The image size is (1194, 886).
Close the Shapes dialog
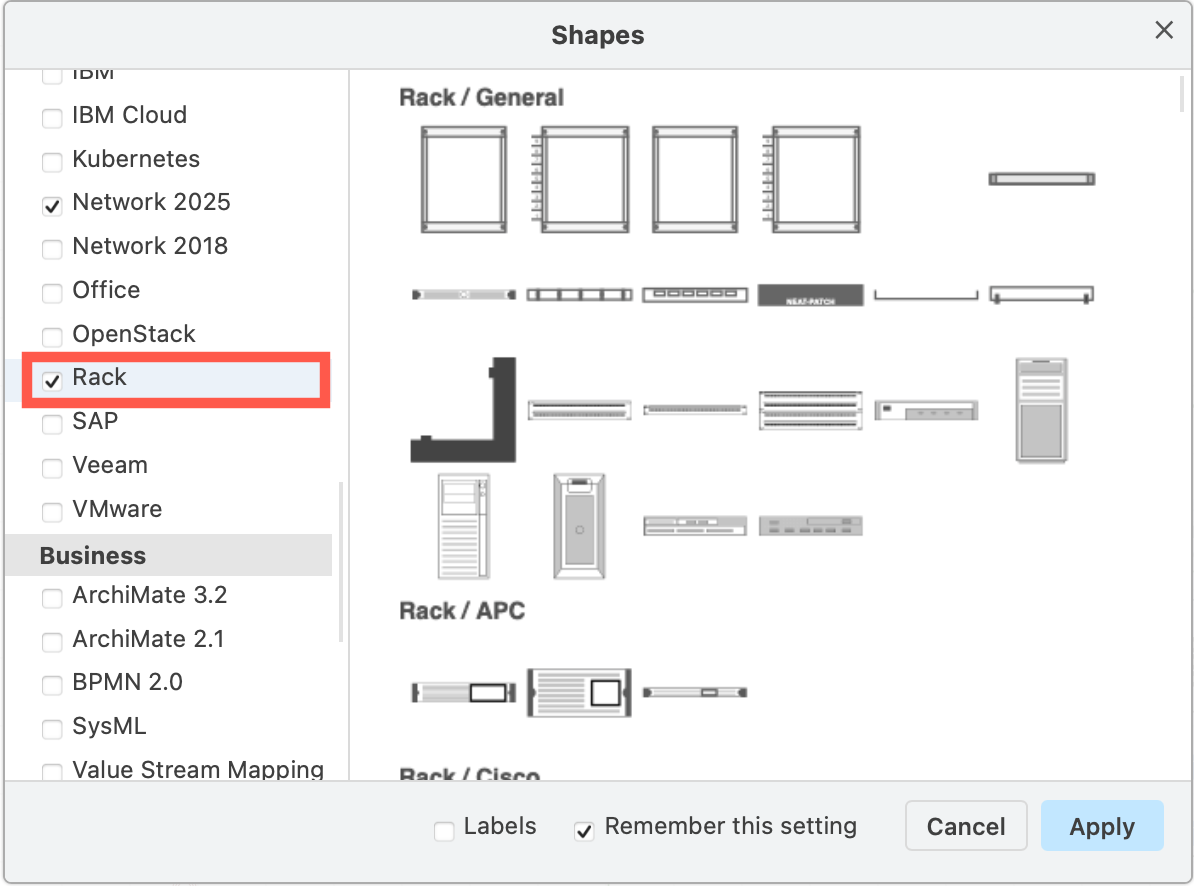click(1163, 30)
